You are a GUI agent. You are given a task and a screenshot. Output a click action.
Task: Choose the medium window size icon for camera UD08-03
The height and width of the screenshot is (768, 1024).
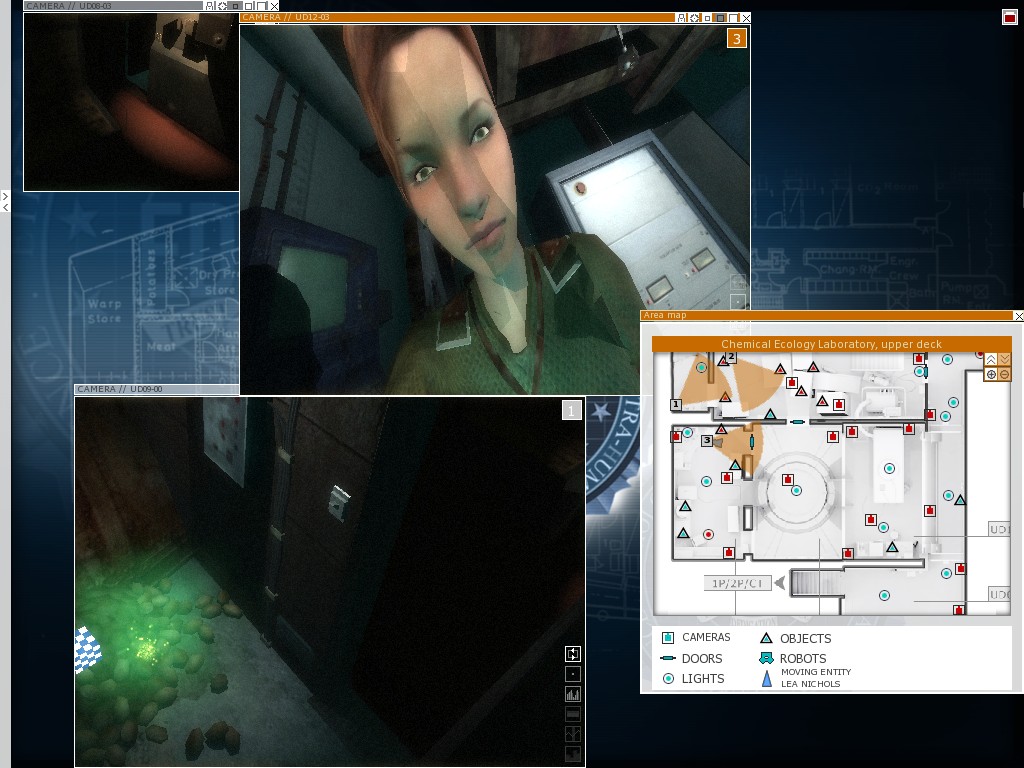click(248, 6)
